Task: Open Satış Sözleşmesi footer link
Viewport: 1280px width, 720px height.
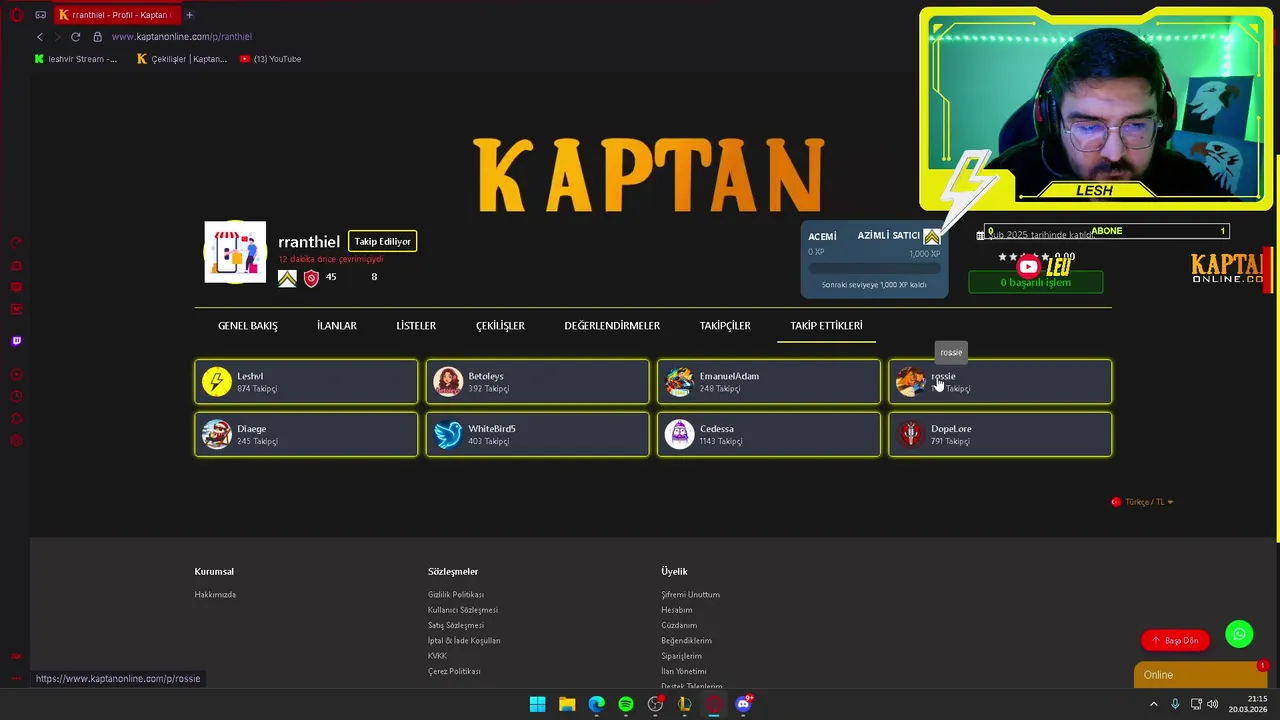Action: coord(456,625)
